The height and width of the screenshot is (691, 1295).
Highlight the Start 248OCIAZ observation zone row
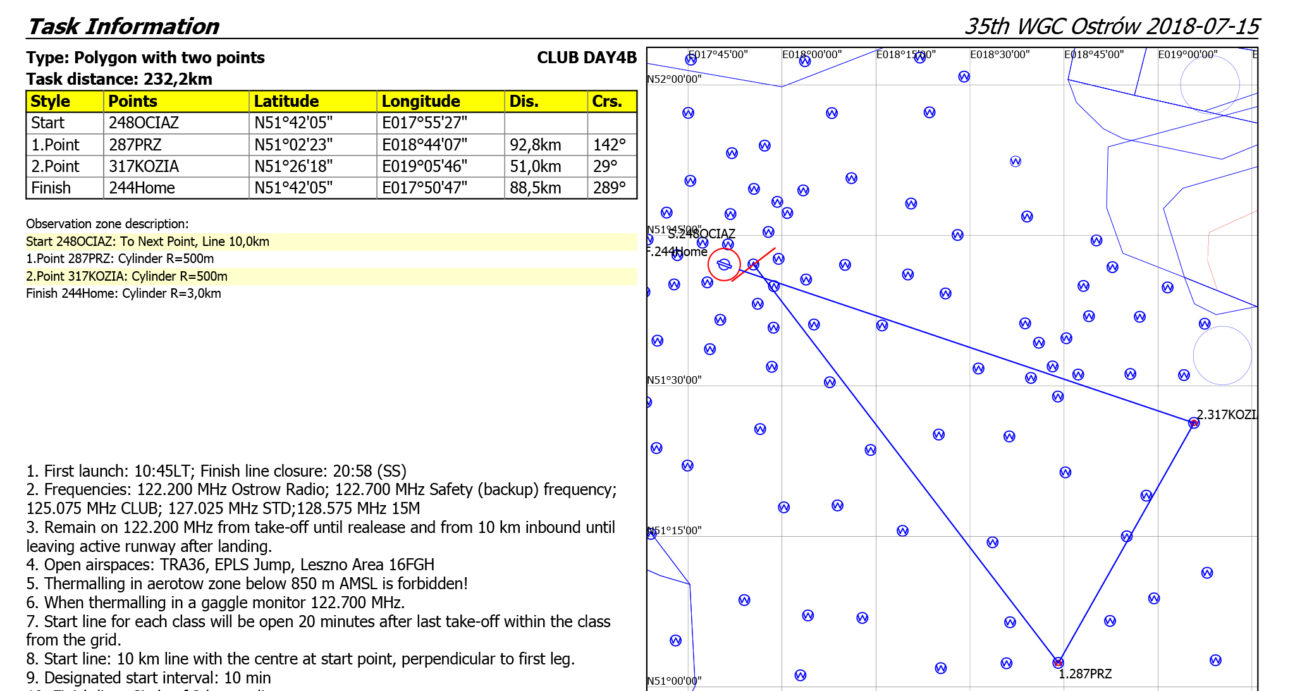148,242
